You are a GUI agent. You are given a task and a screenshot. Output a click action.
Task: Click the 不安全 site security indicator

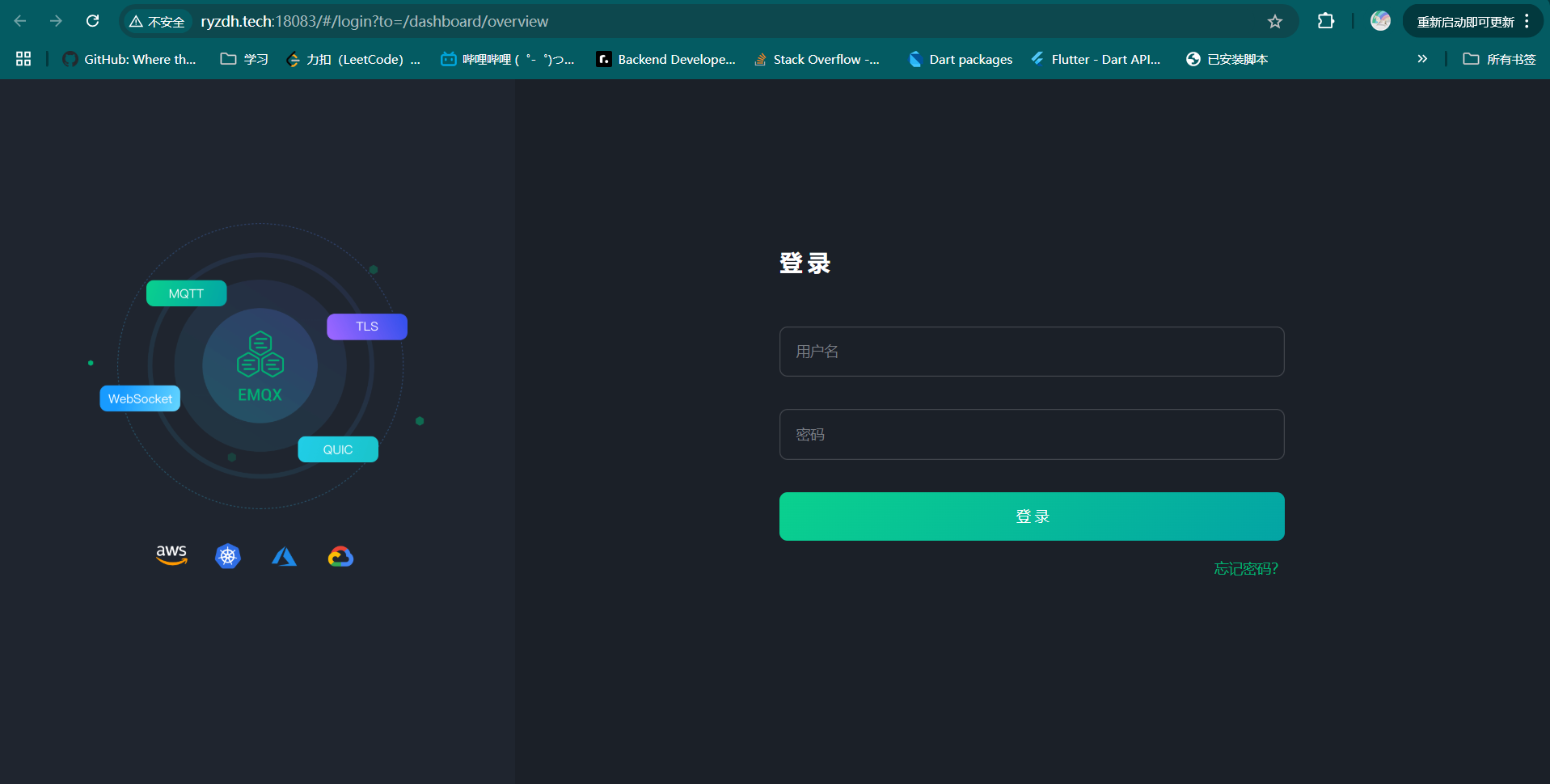(158, 22)
